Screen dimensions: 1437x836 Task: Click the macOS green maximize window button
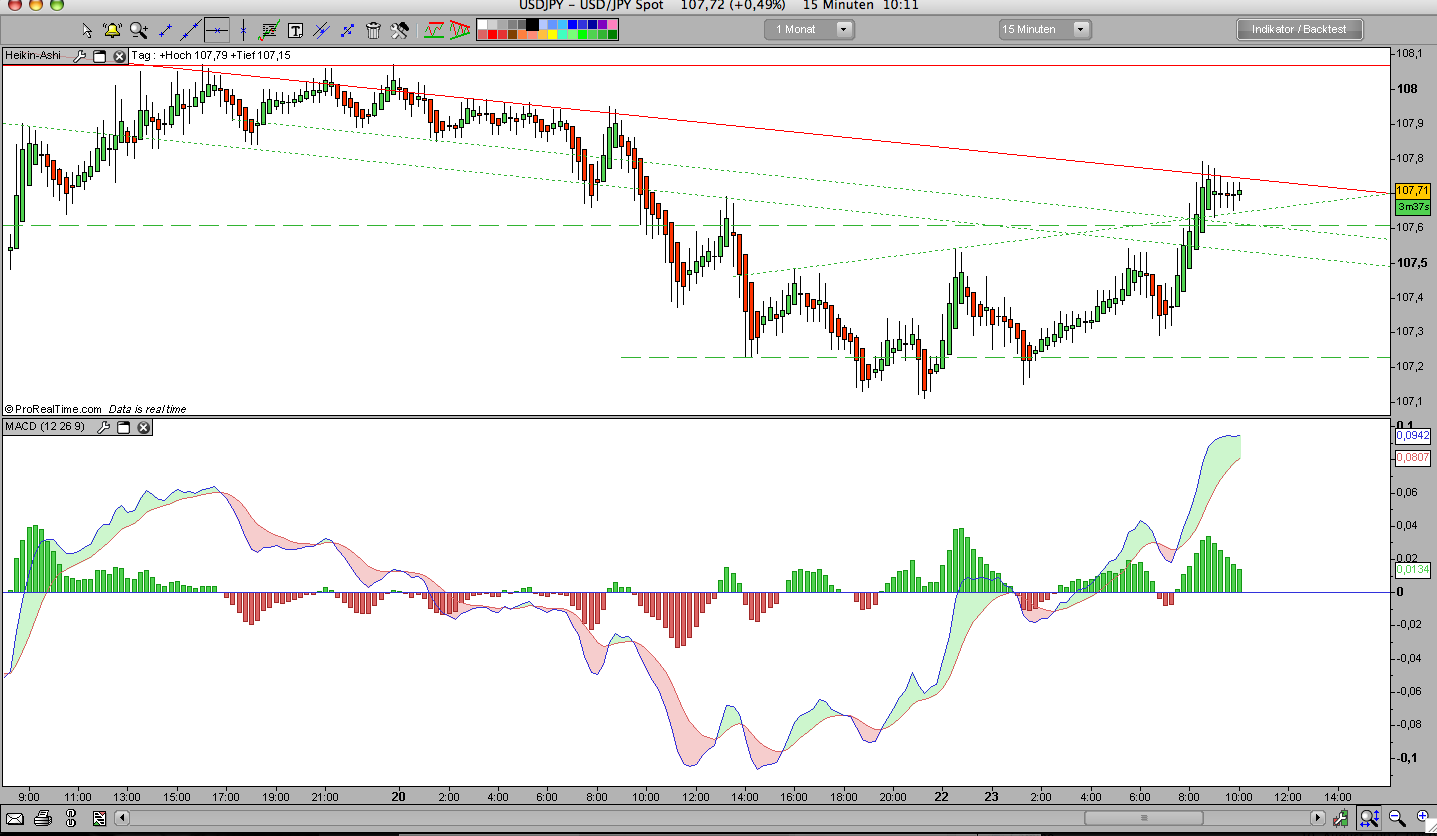57,5
